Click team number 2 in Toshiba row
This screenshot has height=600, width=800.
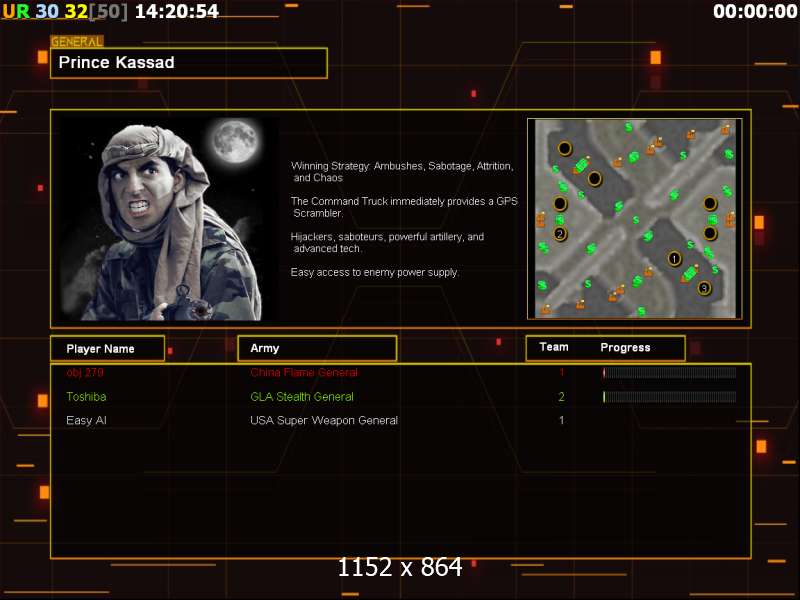click(x=561, y=396)
